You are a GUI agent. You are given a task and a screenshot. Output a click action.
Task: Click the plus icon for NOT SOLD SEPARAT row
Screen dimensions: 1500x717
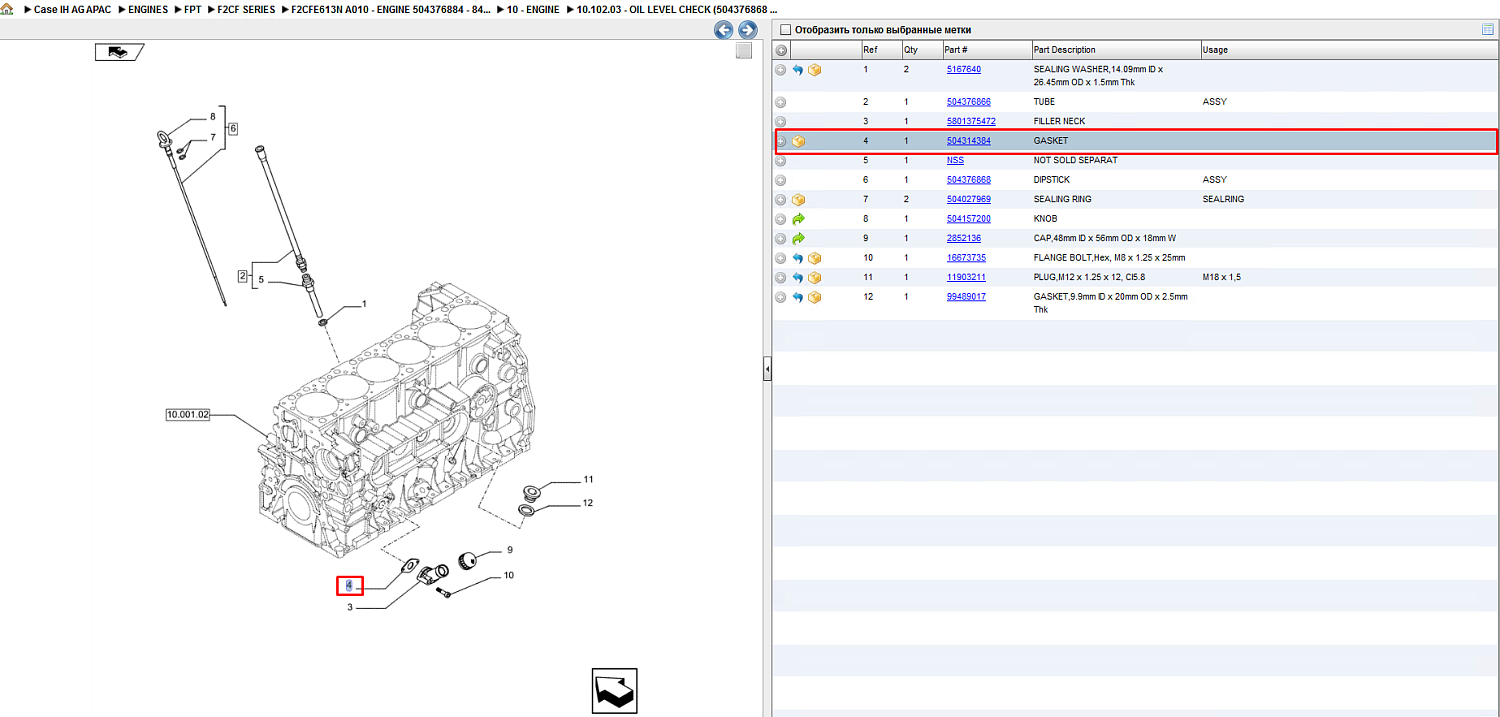(x=781, y=160)
